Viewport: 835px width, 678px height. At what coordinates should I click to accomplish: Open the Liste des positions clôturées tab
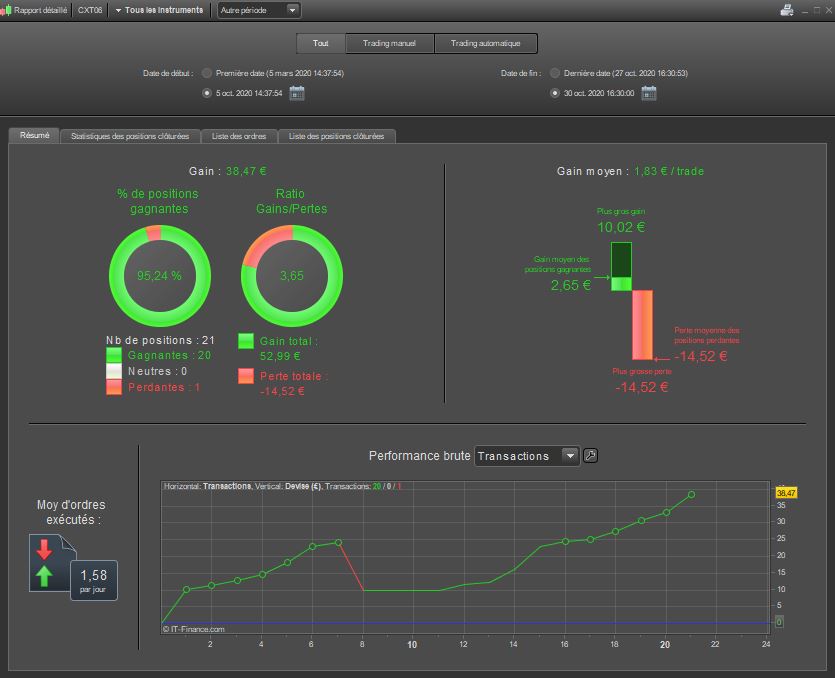click(337, 136)
